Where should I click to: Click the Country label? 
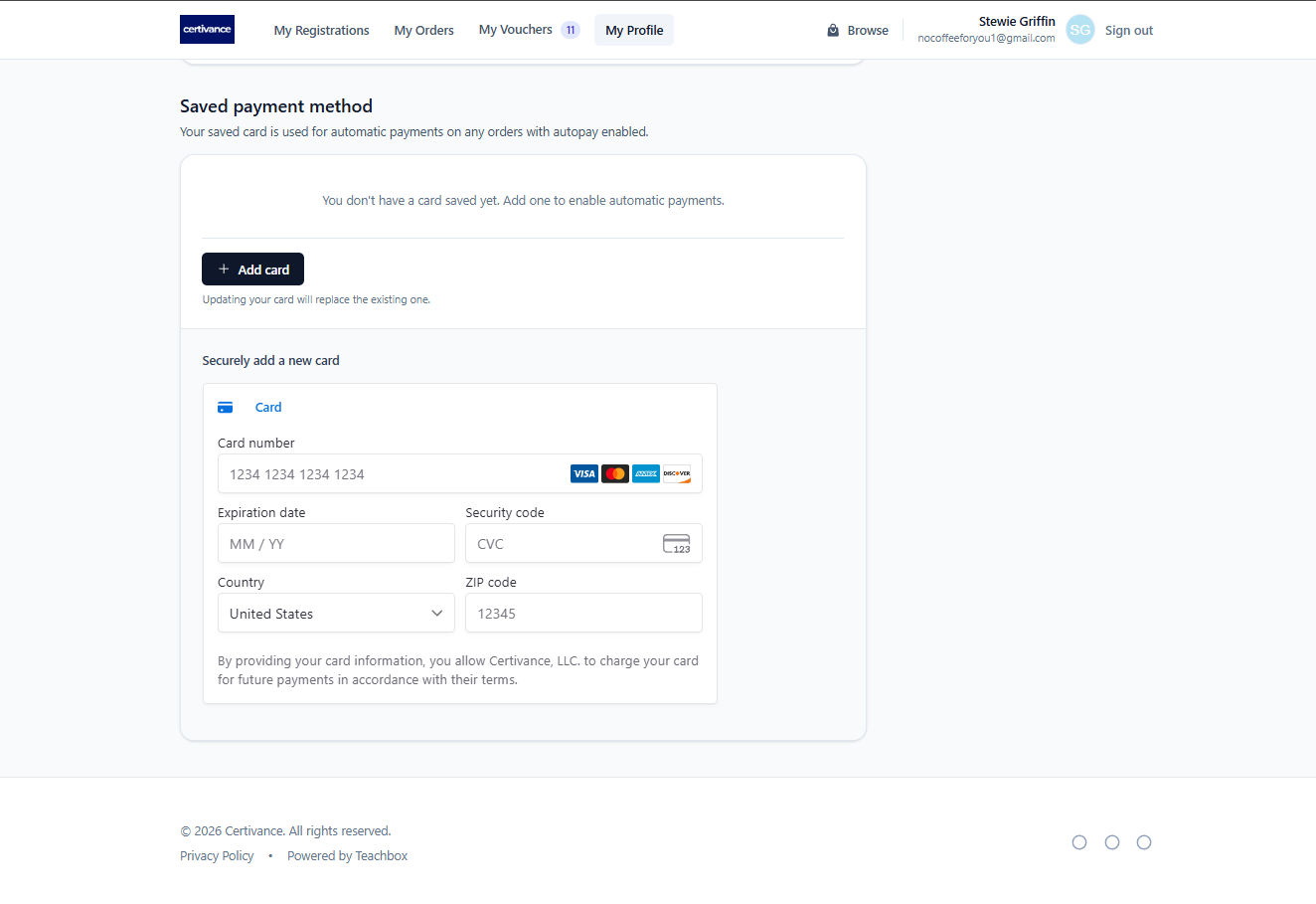241,583
